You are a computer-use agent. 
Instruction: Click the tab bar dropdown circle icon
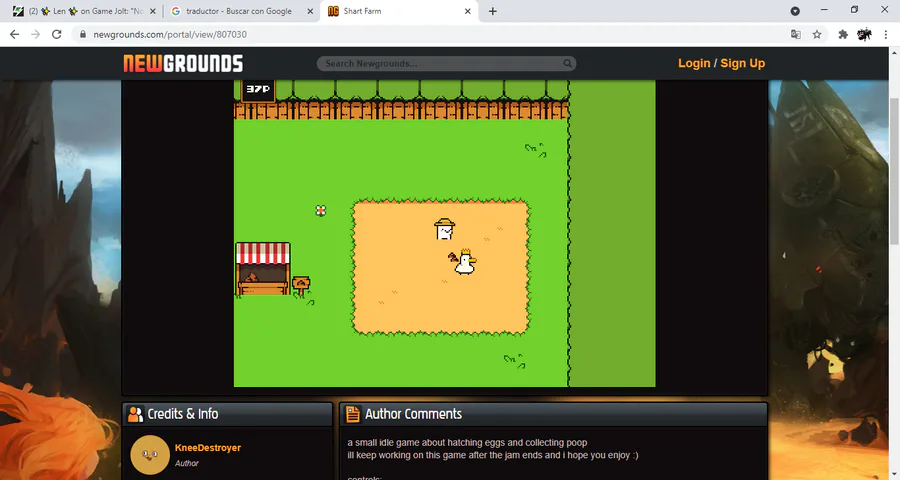coord(795,11)
